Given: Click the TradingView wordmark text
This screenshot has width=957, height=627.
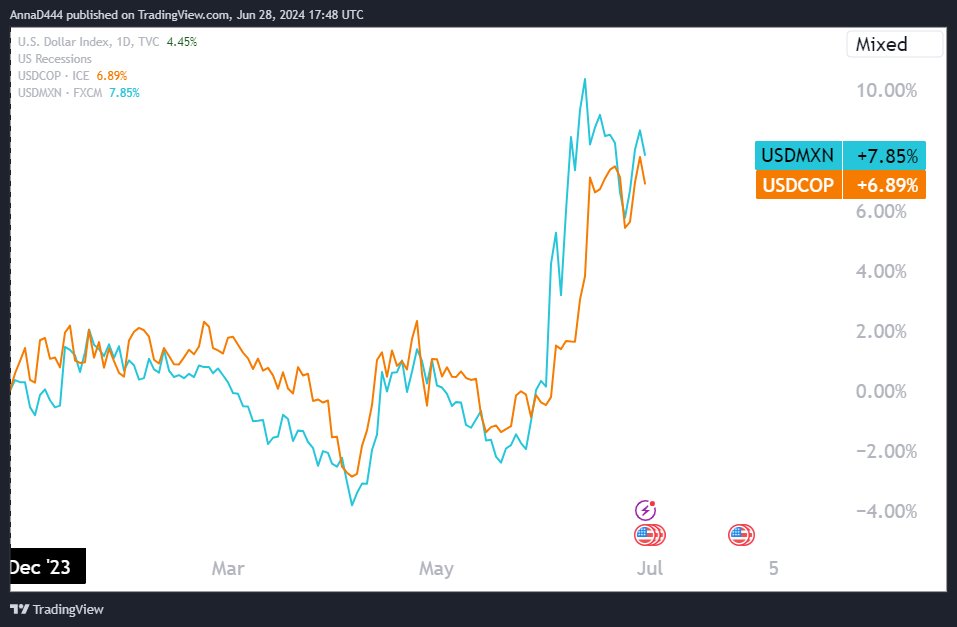Looking at the screenshot, I should [x=68, y=609].
